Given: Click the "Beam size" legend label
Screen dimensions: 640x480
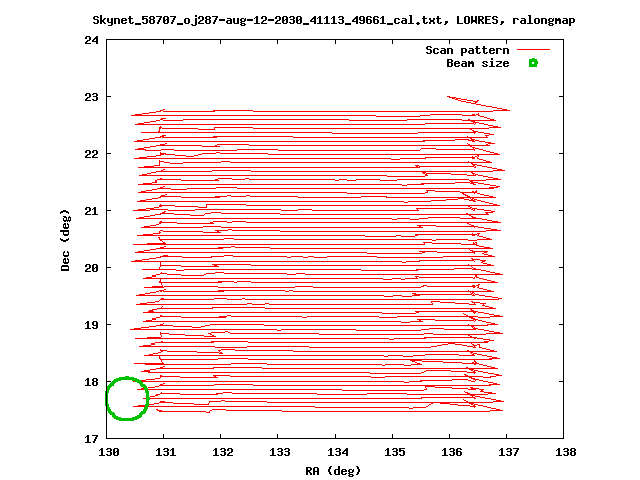Looking at the screenshot, I should coord(478,63).
